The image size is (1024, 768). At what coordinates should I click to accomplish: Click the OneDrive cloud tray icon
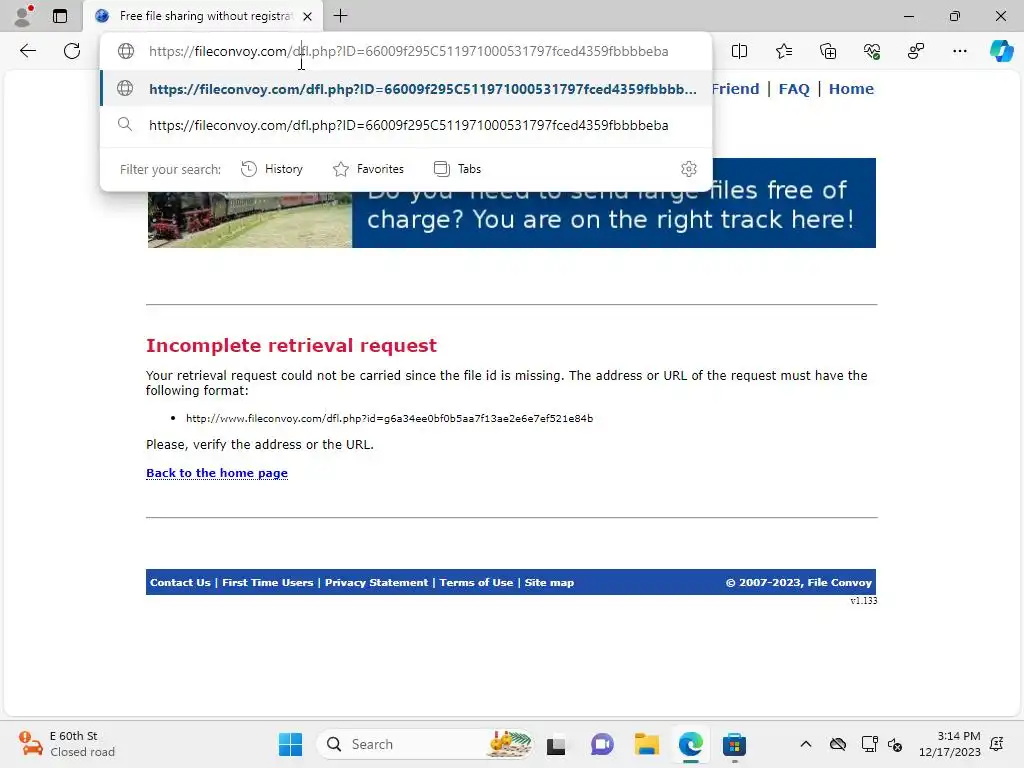click(838, 744)
